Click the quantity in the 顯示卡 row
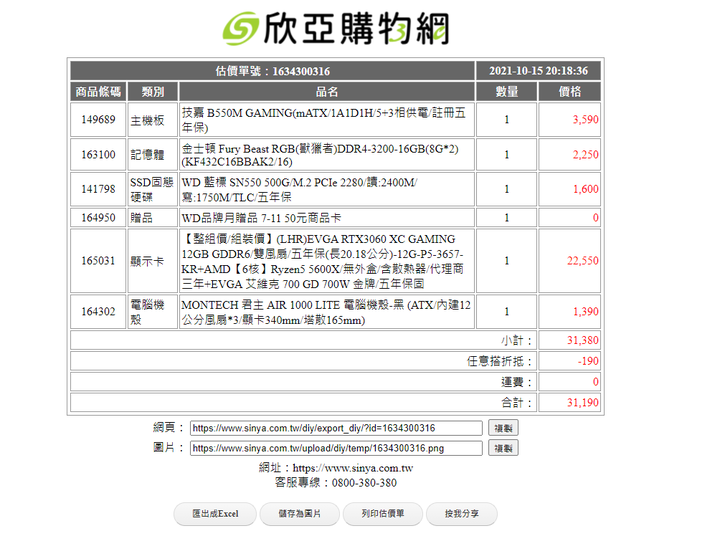Viewport: 720px width, 536px height. pyautogui.click(x=506, y=261)
